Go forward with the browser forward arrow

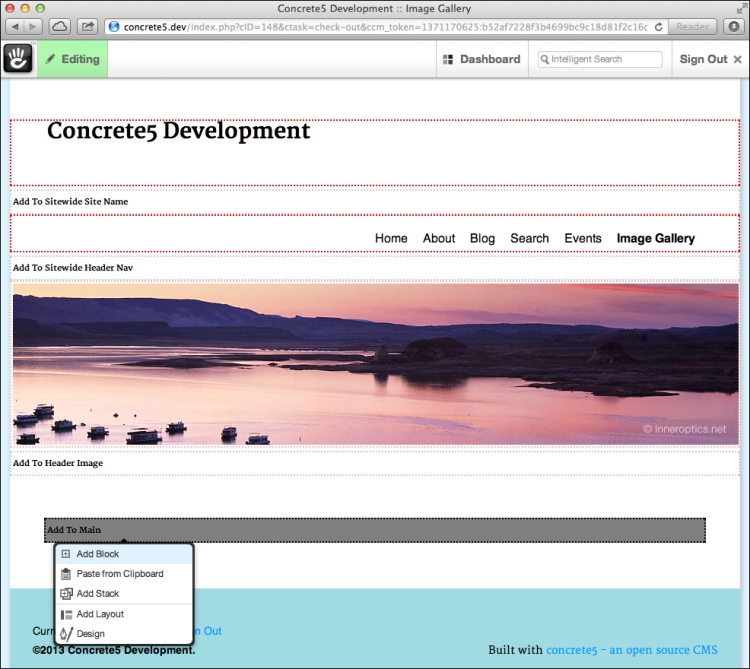pos(33,27)
